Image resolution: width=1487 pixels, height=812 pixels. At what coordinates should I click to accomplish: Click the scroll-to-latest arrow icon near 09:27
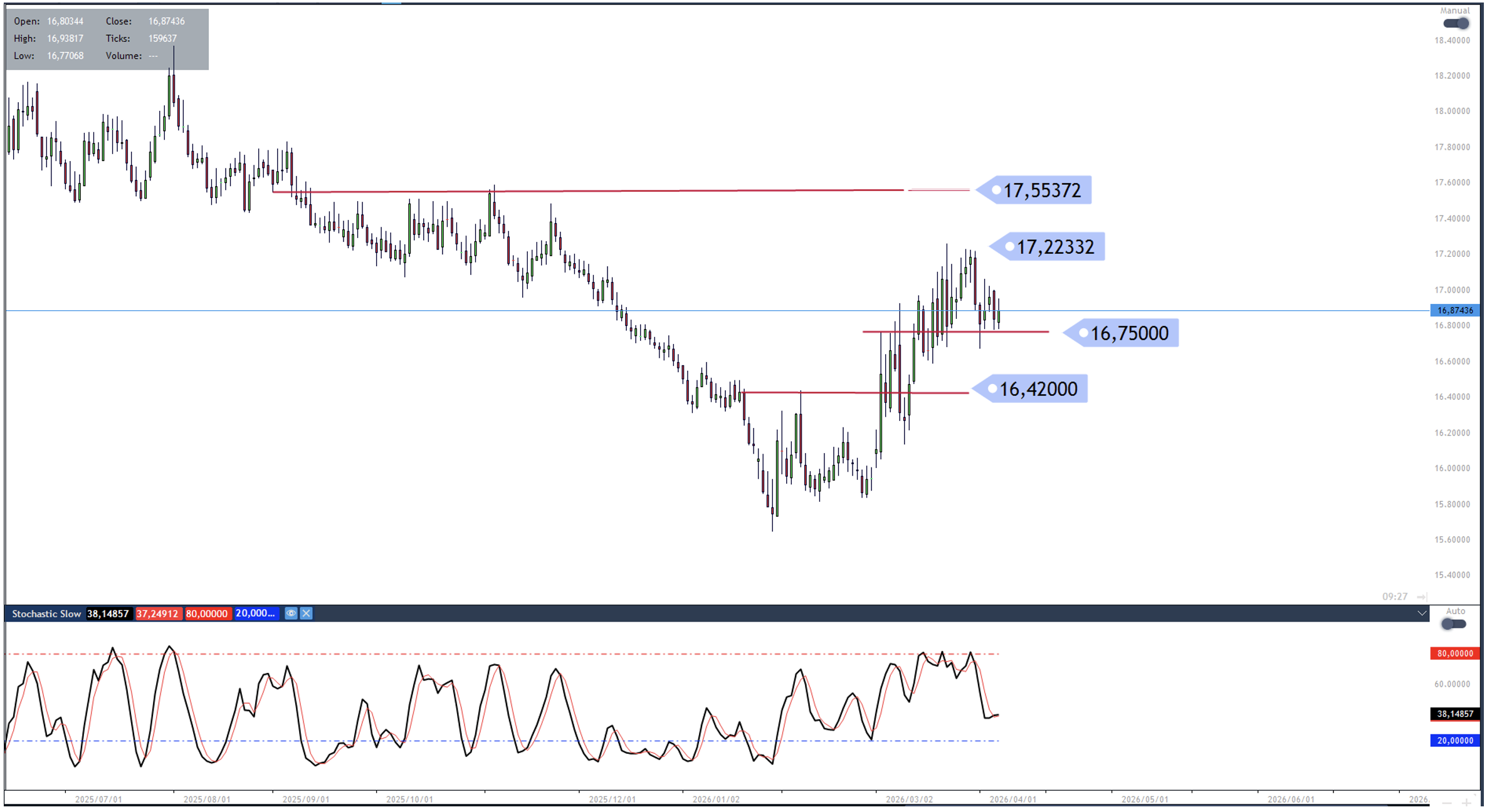click(1421, 596)
